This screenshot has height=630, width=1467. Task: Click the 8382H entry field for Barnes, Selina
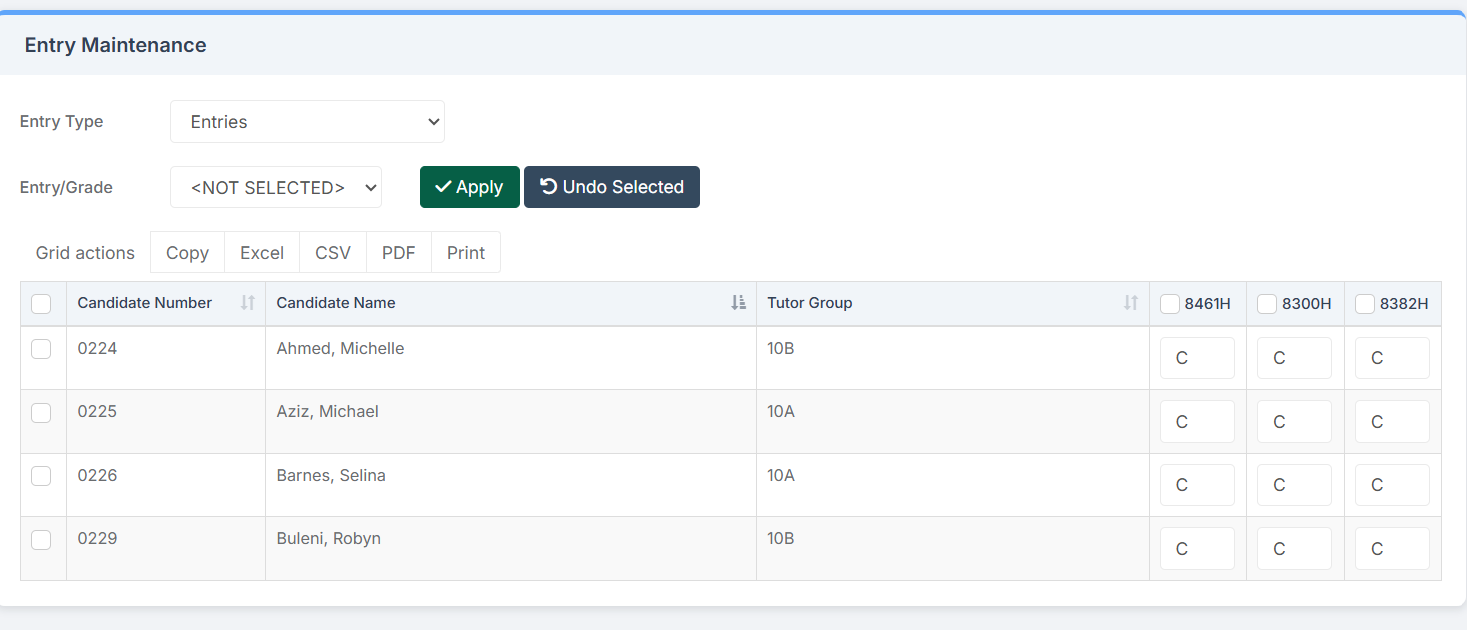pos(1392,485)
